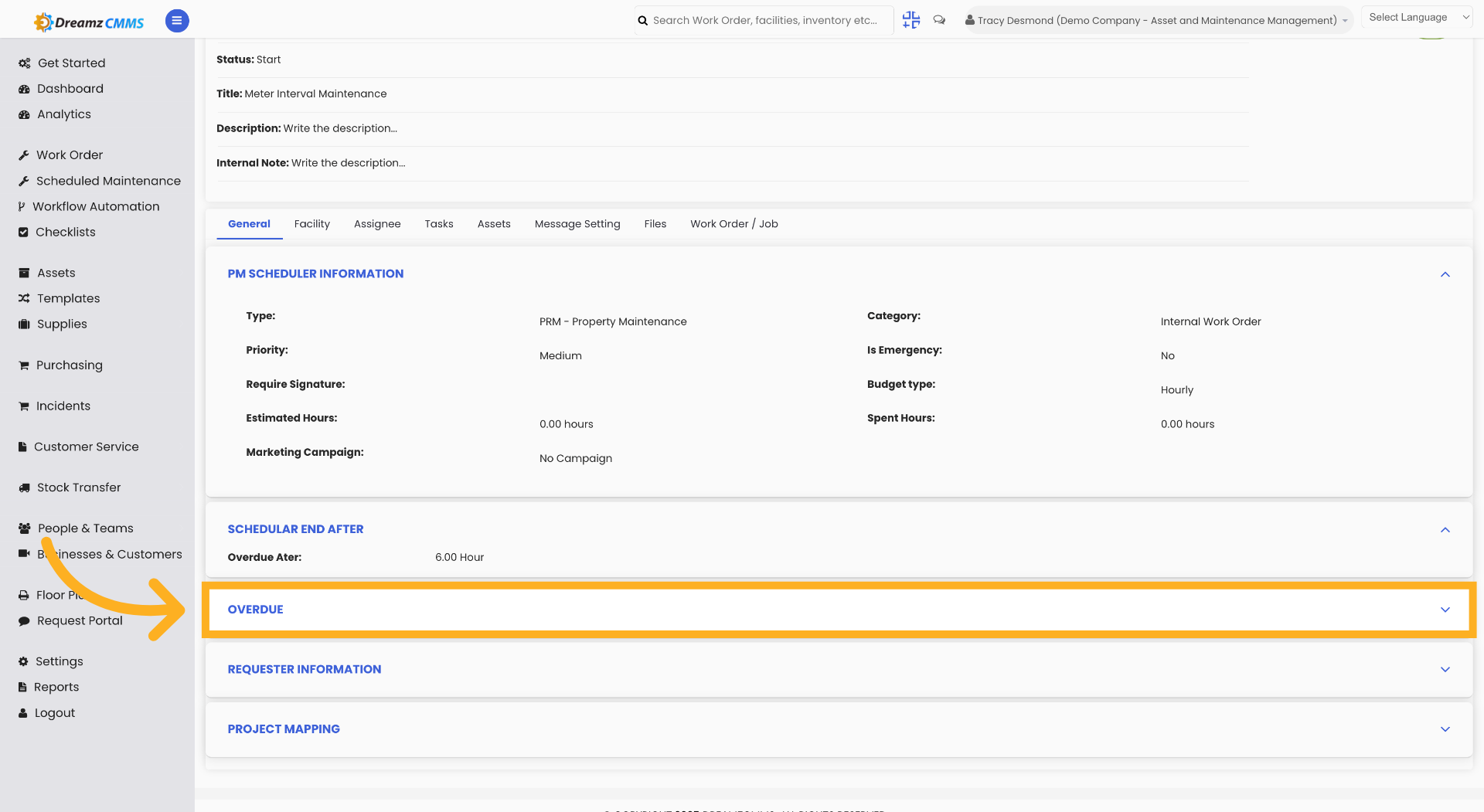Click the search magnifier icon
The width and height of the screenshot is (1484, 812).
point(643,21)
